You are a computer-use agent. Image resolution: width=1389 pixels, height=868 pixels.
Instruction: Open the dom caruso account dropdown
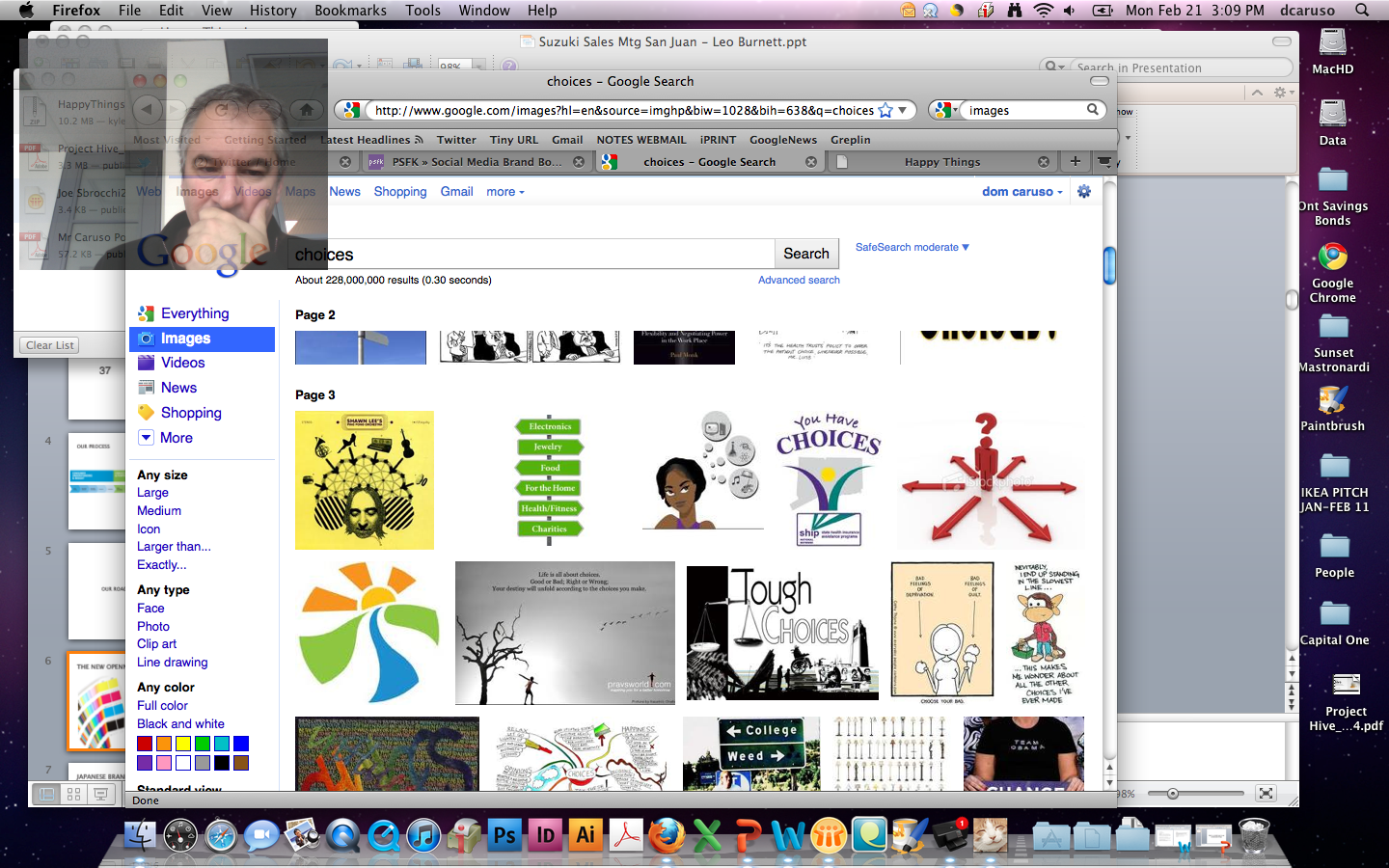coord(1021,192)
